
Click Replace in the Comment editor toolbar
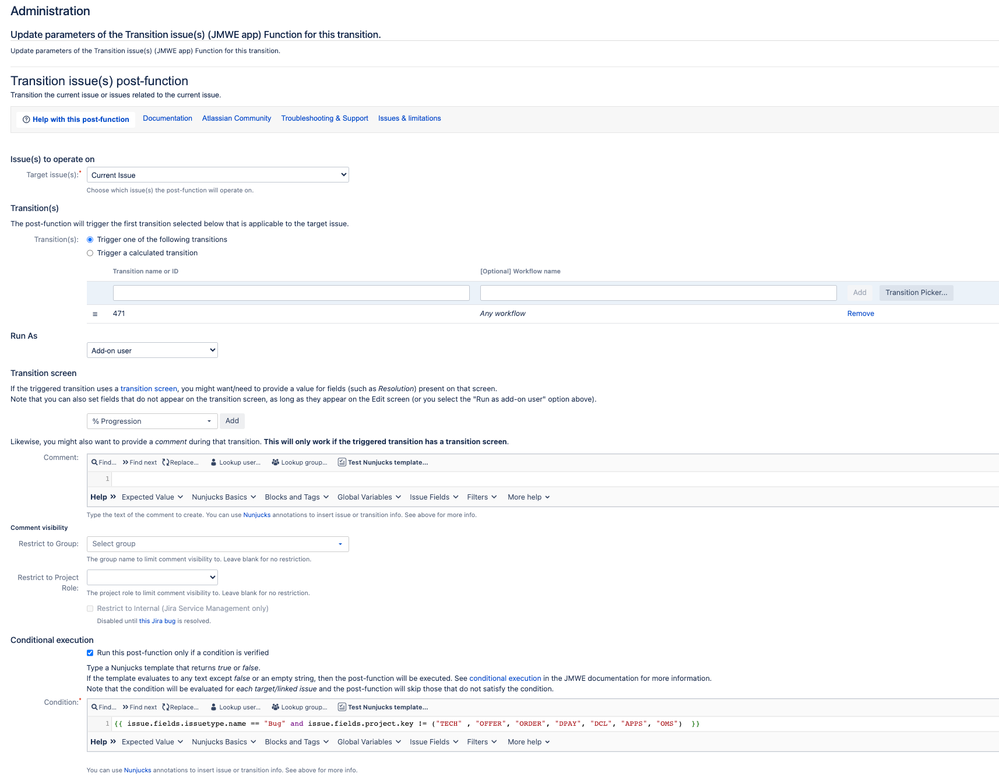pos(180,463)
